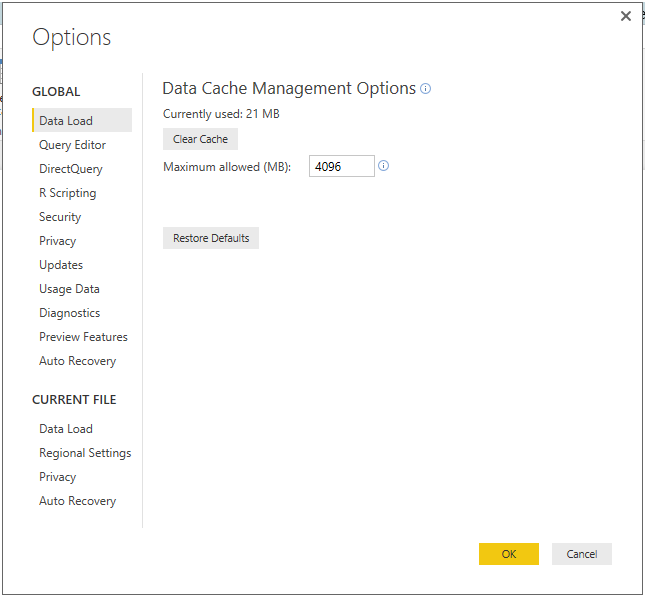
Task: Show Diagnostics options
Action: 70,313
